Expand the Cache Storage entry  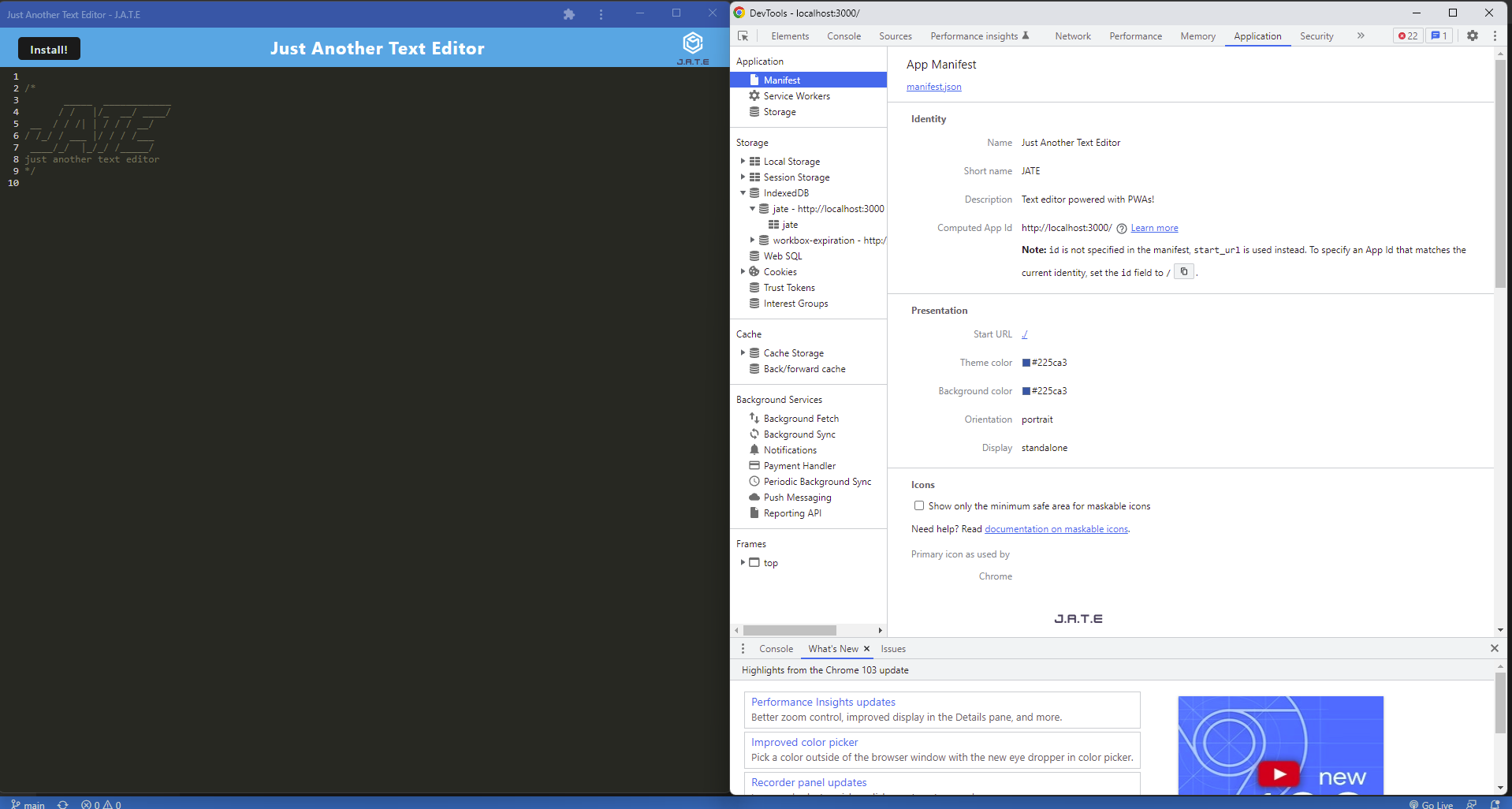pos(743,352)
